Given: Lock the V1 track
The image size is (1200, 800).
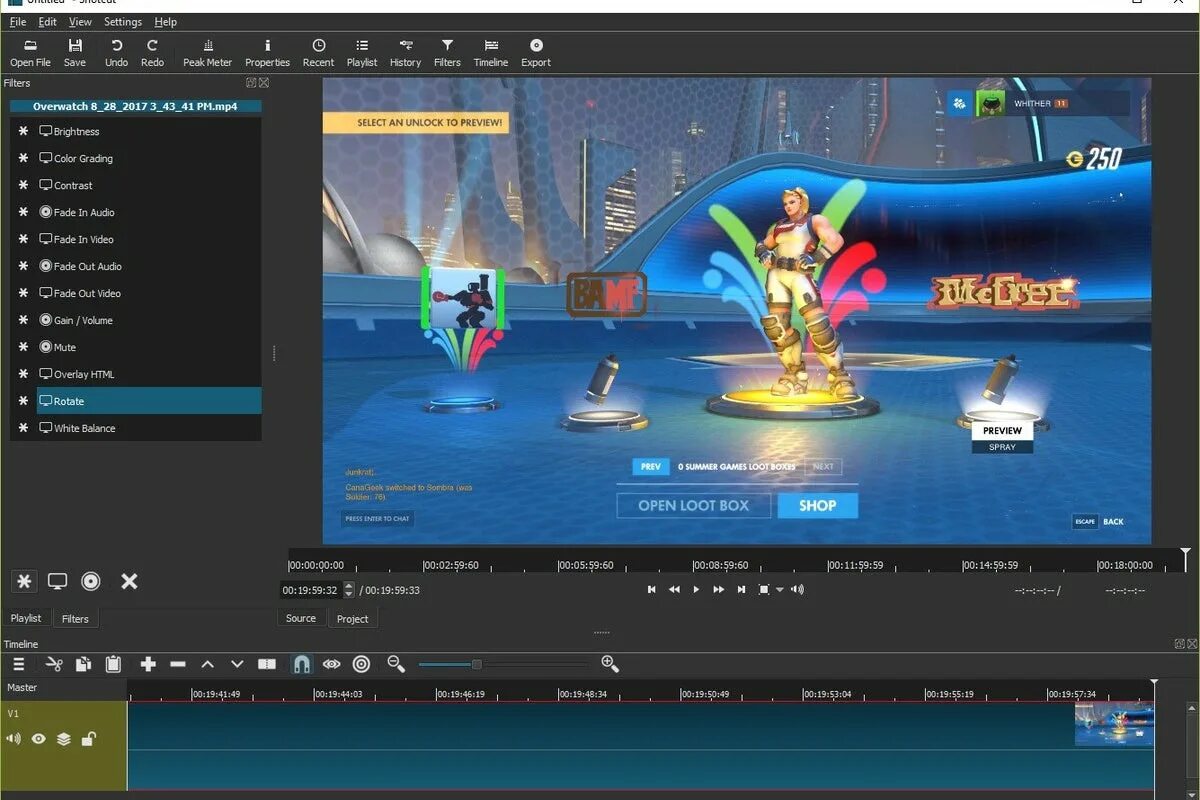Looking at the screenshot, I should click(x=88, y=739).
